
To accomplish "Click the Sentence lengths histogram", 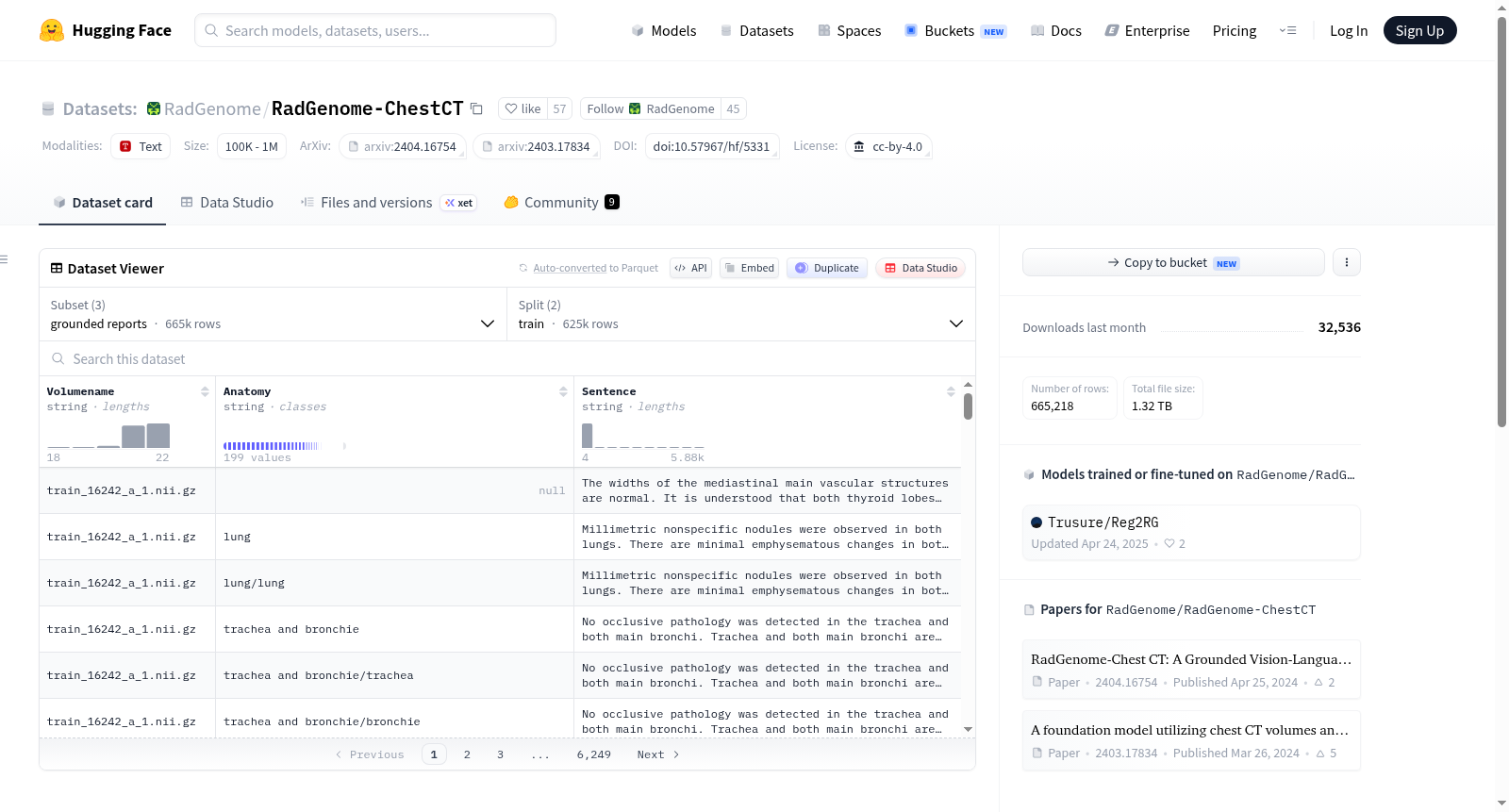I will (x=643, y=436).
